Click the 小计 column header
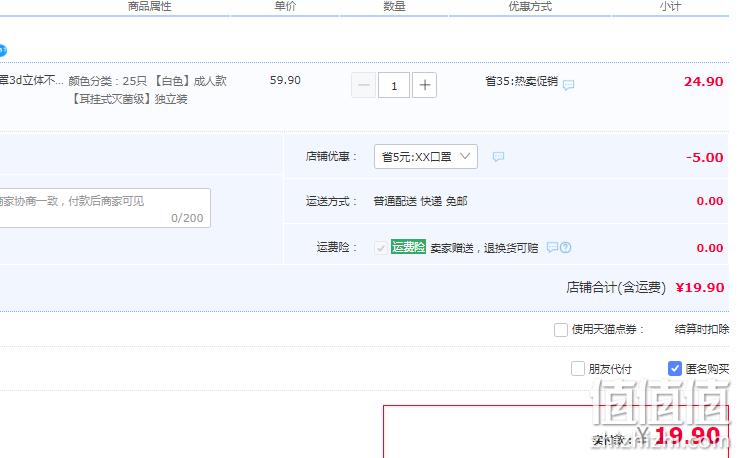740x458 pixels. (670, 6)
